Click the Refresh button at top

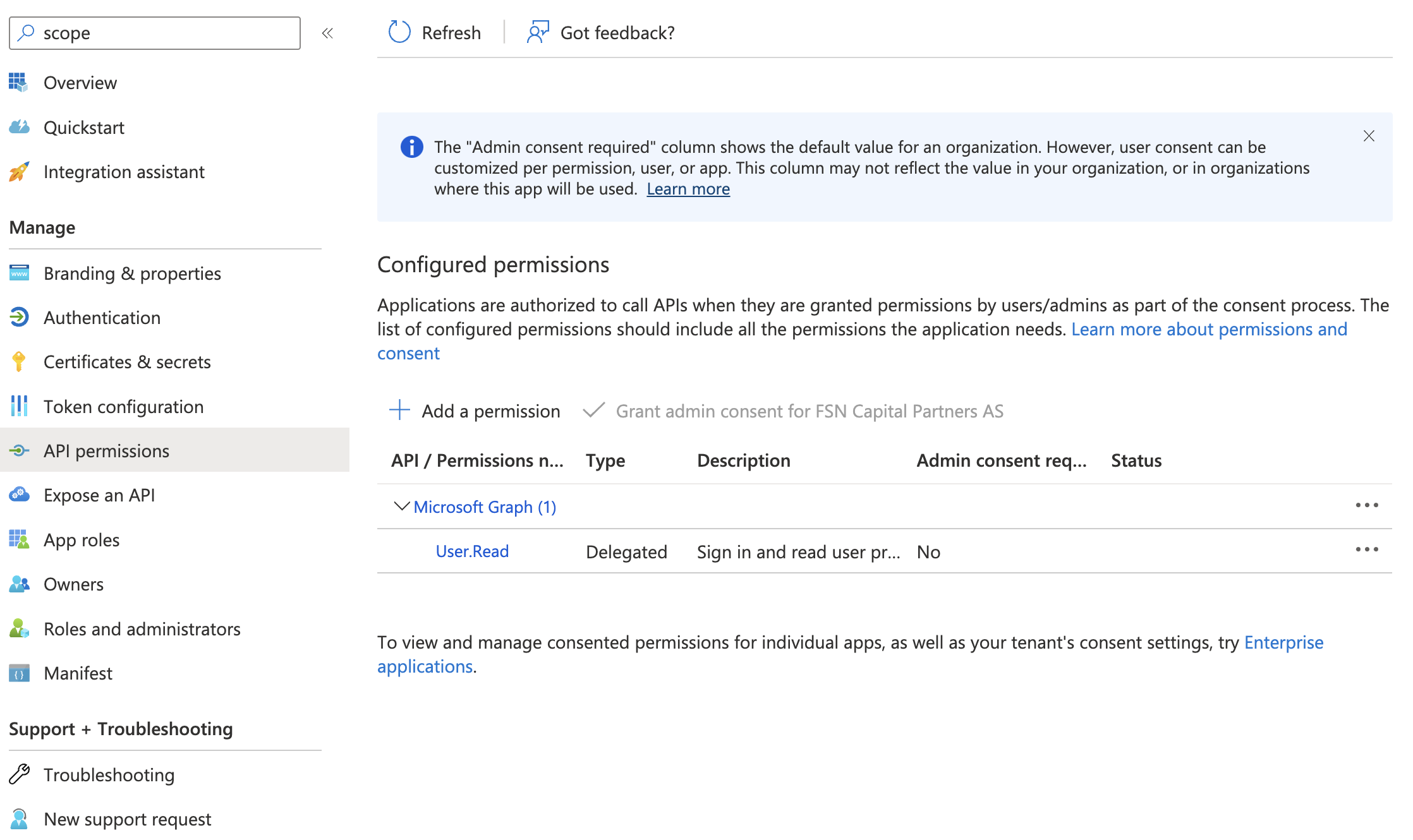click(x=435, y=32)
